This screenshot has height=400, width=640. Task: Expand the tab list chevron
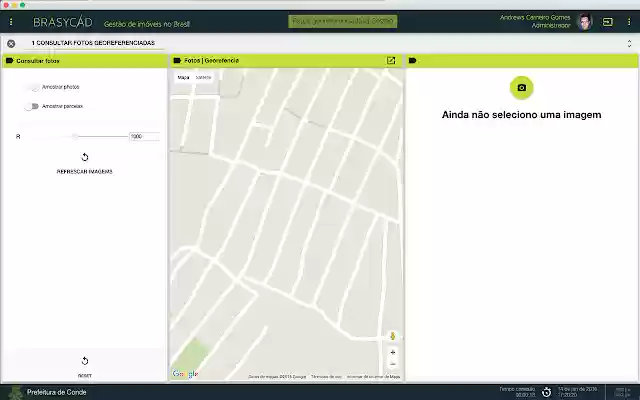629,43
